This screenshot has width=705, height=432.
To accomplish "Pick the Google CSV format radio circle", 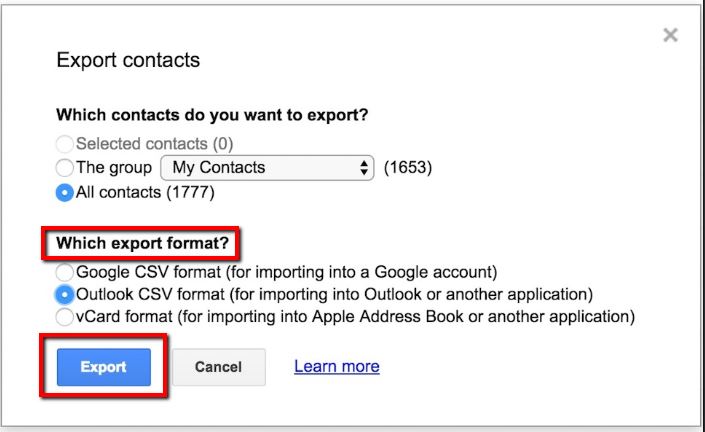I will click(x=66, y=272).
